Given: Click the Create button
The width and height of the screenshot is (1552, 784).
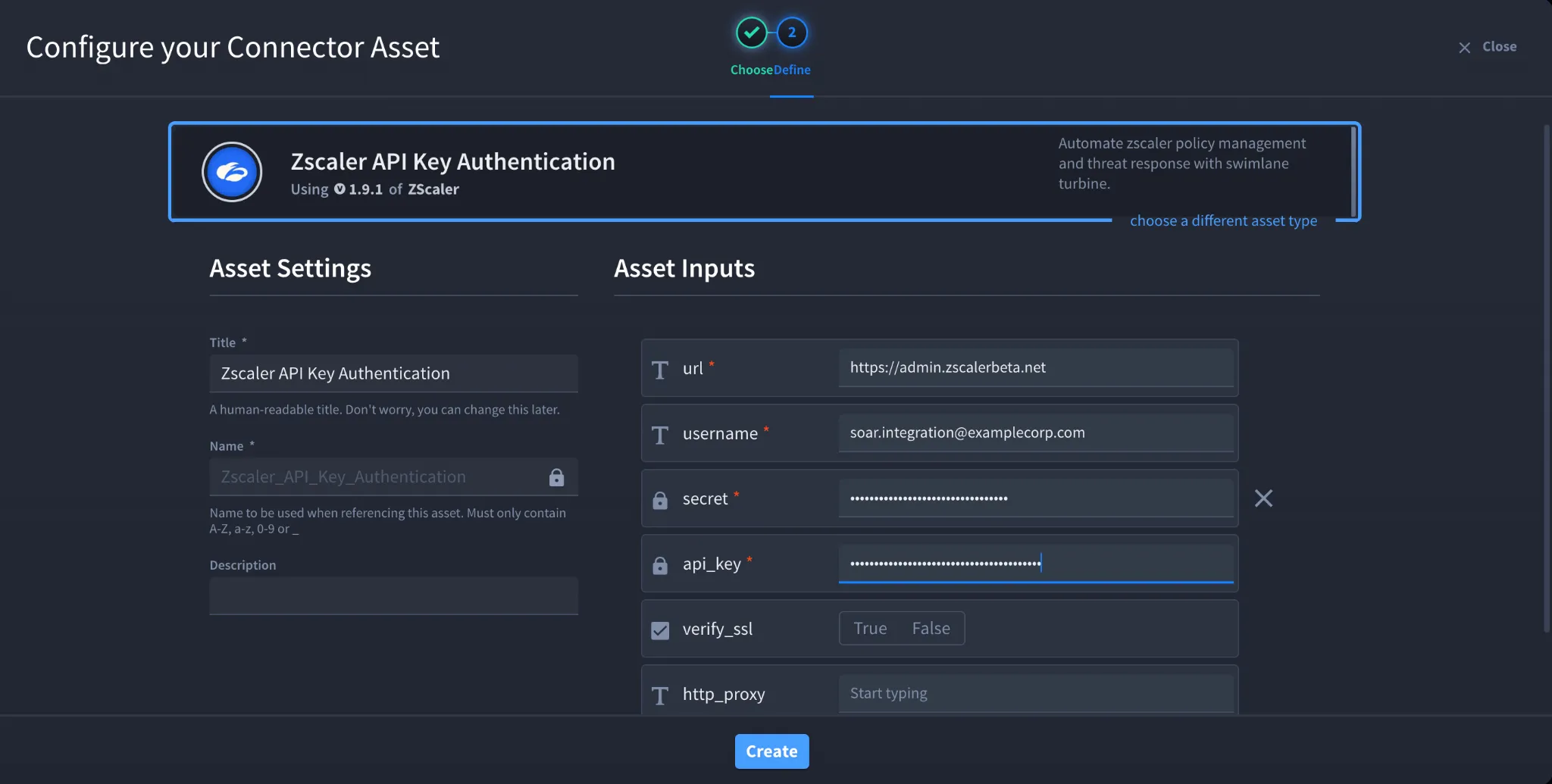Looking at the screenshot, I should pos(771,751).
